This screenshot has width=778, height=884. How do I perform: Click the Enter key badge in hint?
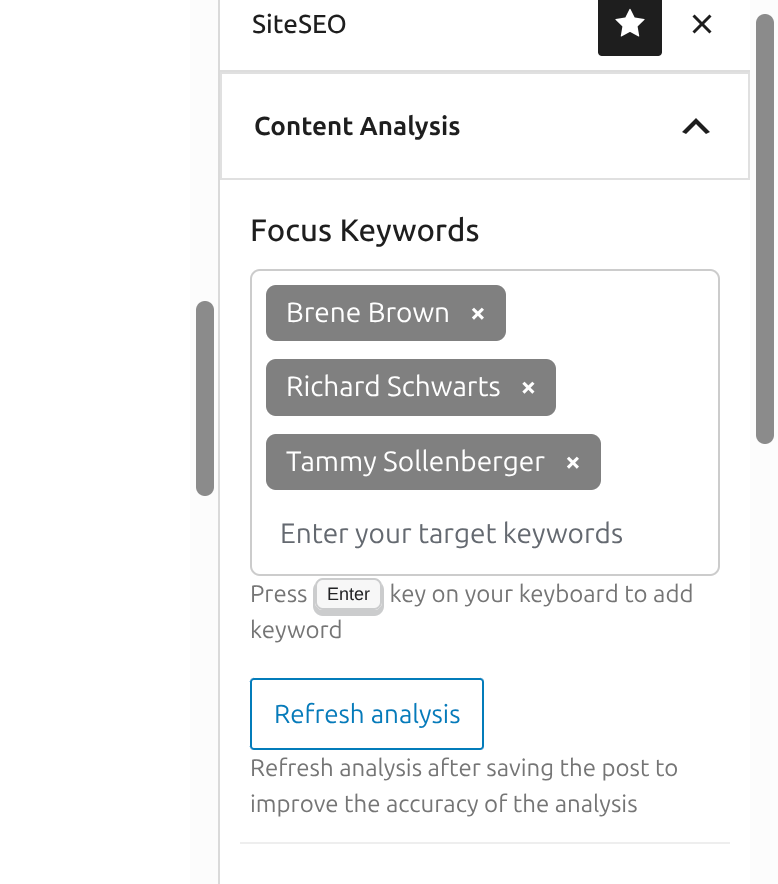tap(348, 595)
